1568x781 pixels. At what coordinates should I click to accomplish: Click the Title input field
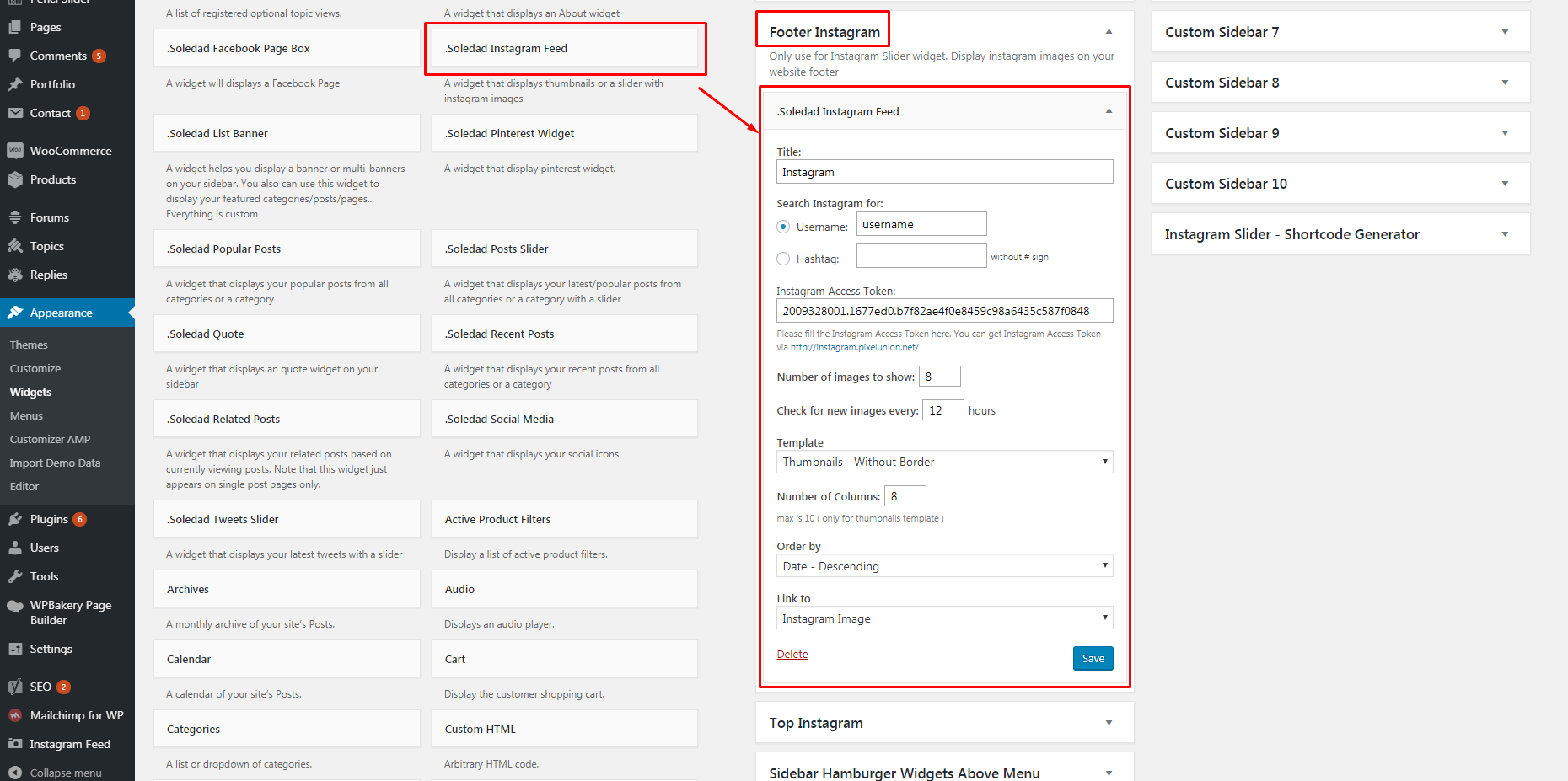944,172
